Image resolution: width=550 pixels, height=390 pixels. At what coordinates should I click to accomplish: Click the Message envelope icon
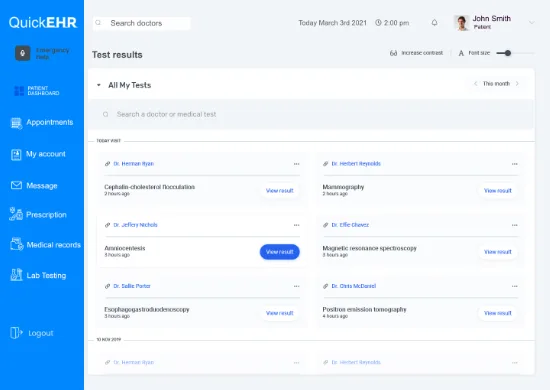coord(16,185)
